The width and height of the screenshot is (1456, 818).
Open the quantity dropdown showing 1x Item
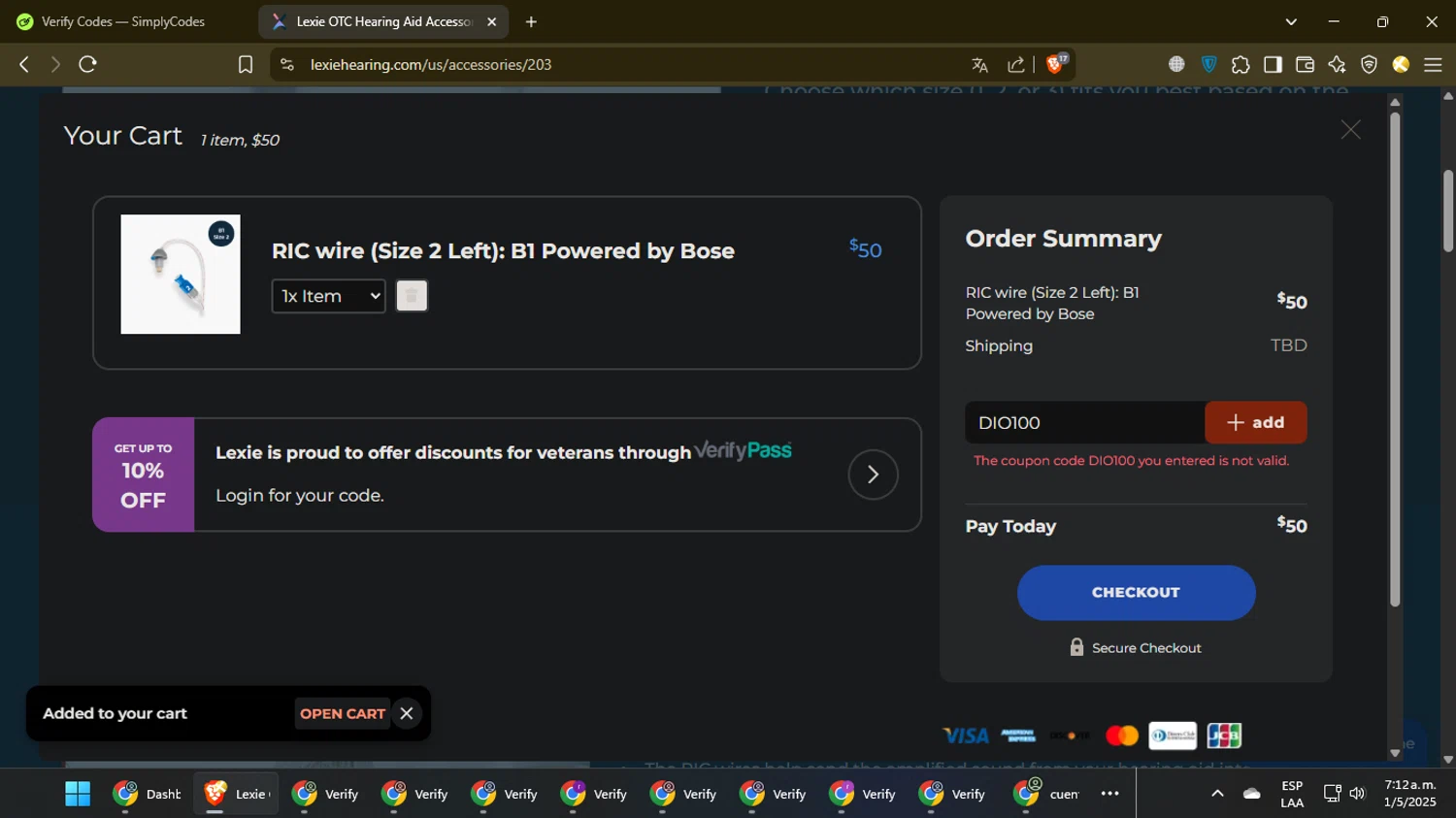(328, 296)
